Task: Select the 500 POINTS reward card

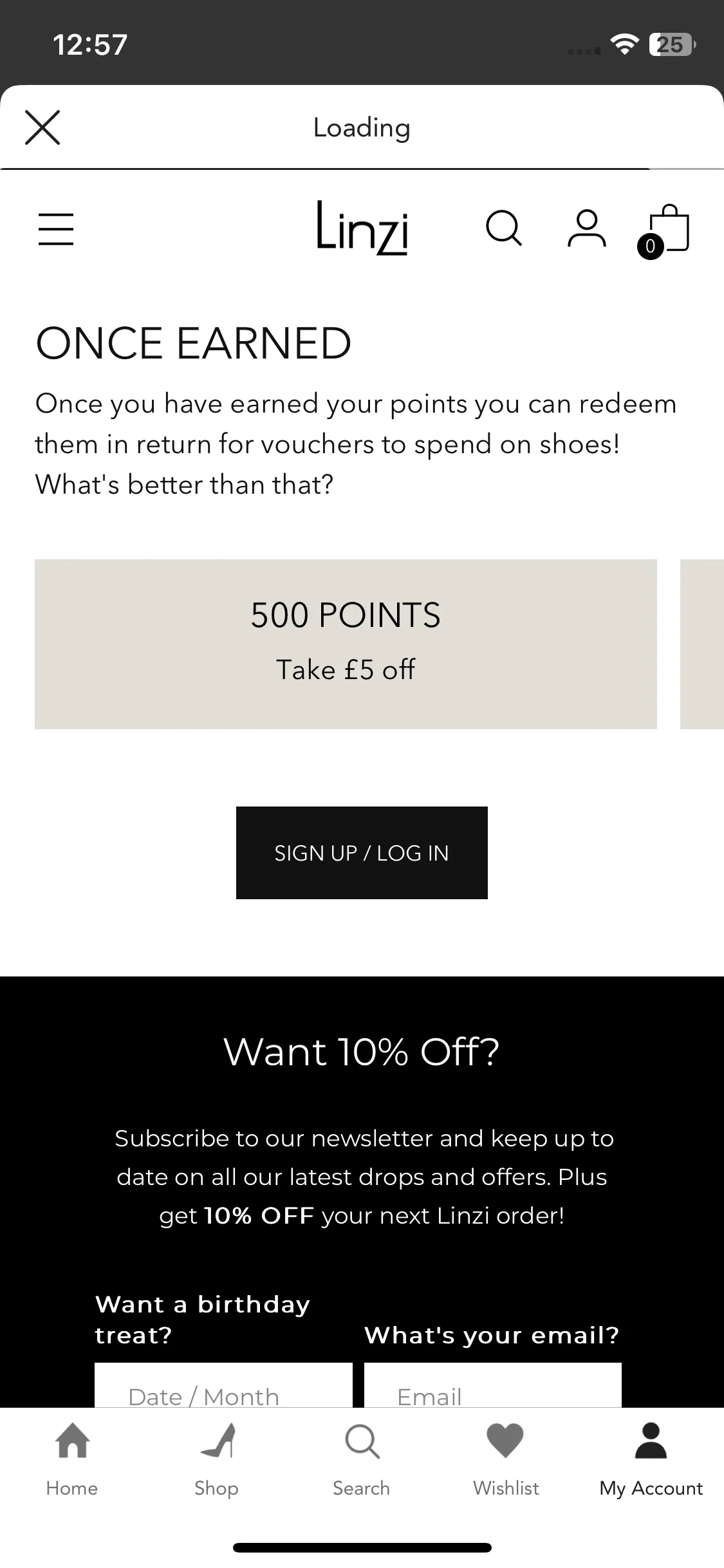Action: [346, 644]
